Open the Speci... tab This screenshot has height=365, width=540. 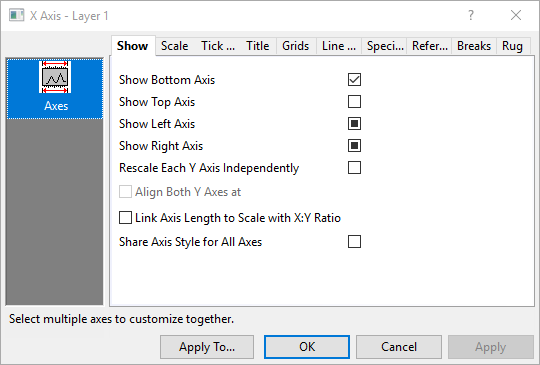pyautogui.click(x=384, y=46)
